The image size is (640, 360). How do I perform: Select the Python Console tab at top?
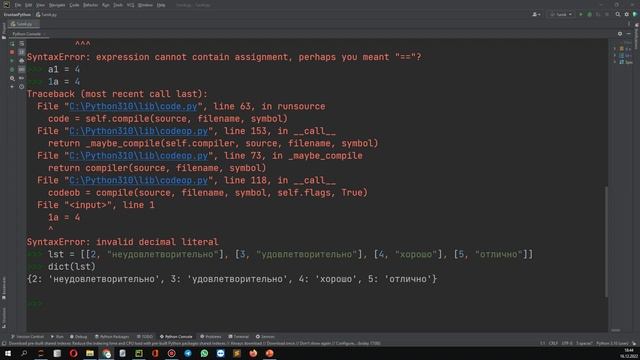[x=27, y=34]
